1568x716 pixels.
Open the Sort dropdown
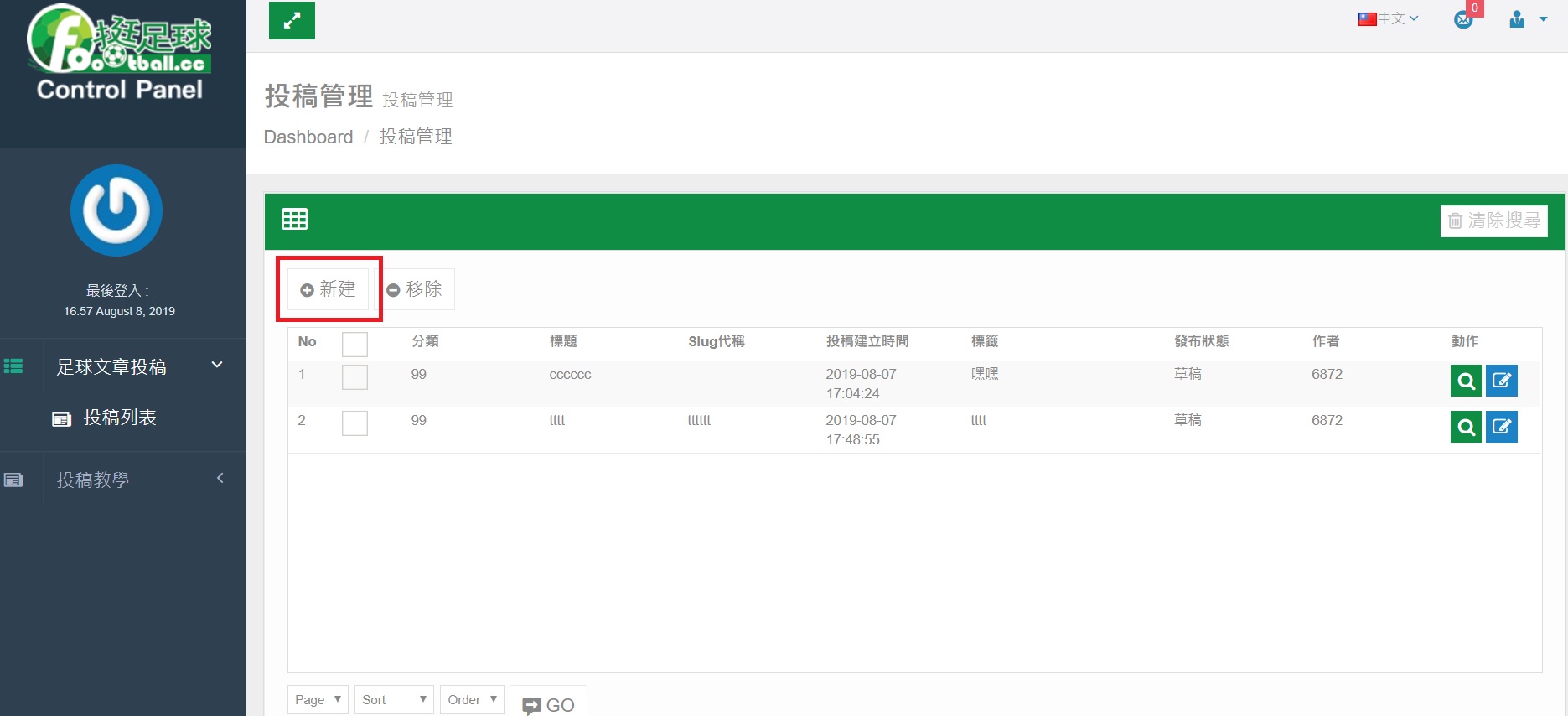[394, 699]
